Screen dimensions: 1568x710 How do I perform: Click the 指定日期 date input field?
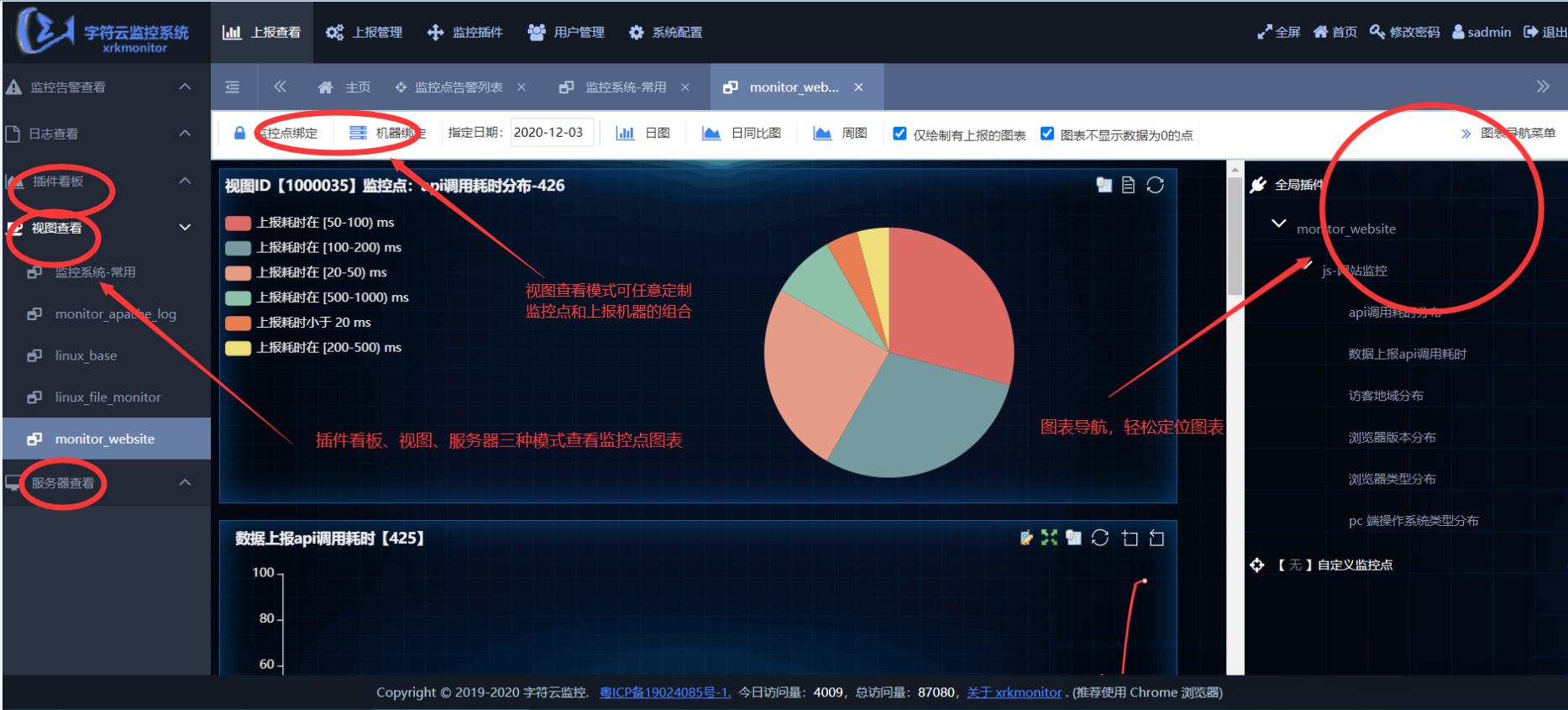[x=551, y=133]
